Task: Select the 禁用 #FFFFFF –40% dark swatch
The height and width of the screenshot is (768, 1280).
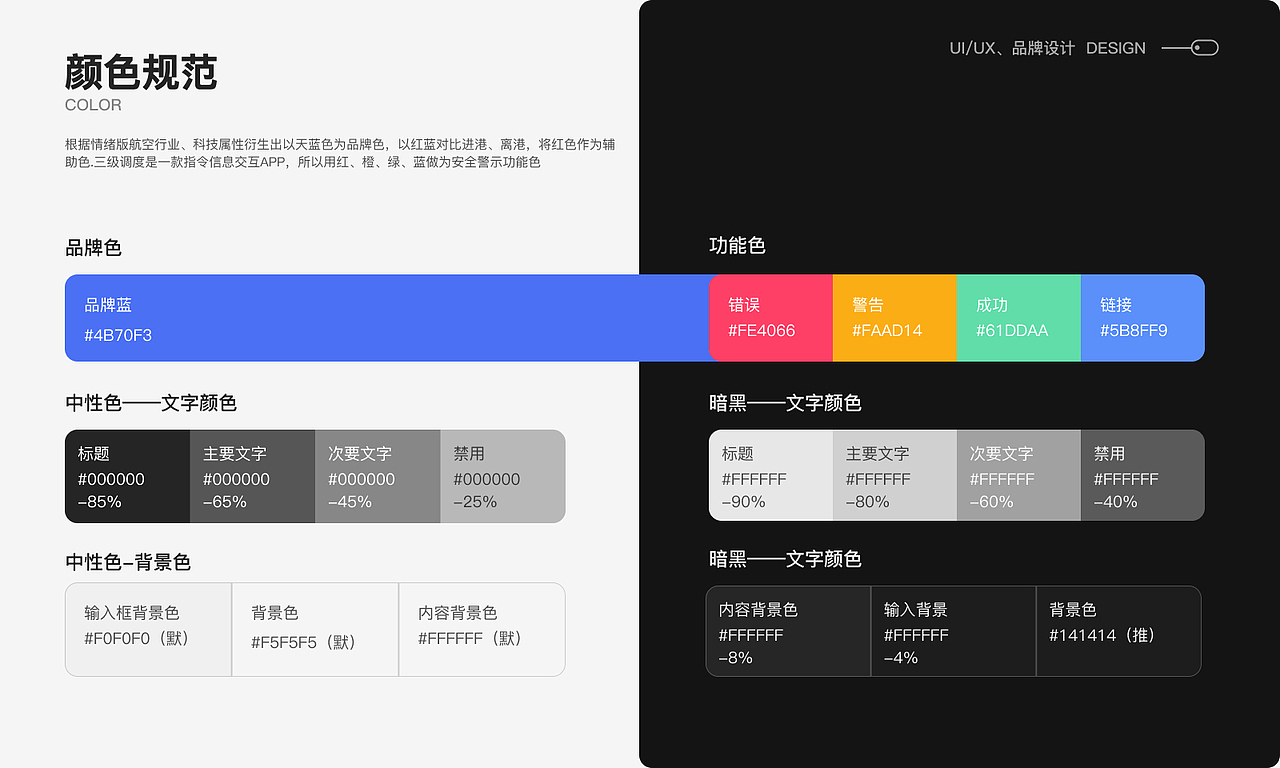Action: (1141, 476)
